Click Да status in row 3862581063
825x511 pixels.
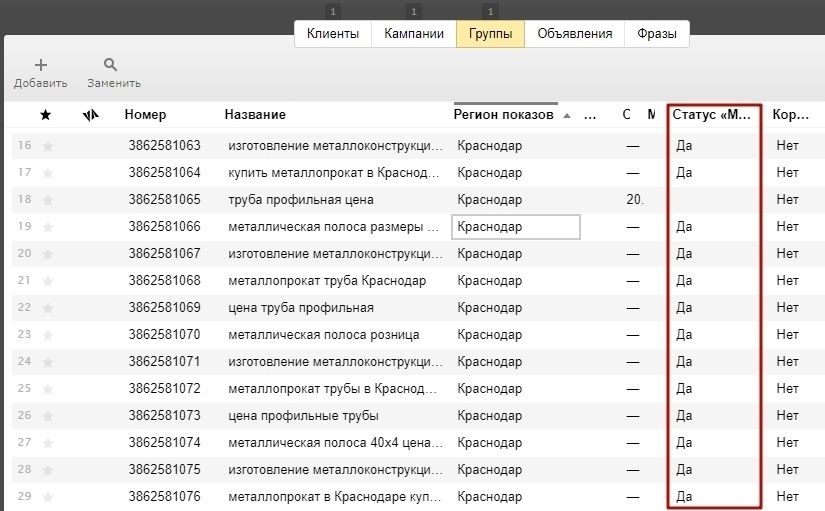point(684,146)
